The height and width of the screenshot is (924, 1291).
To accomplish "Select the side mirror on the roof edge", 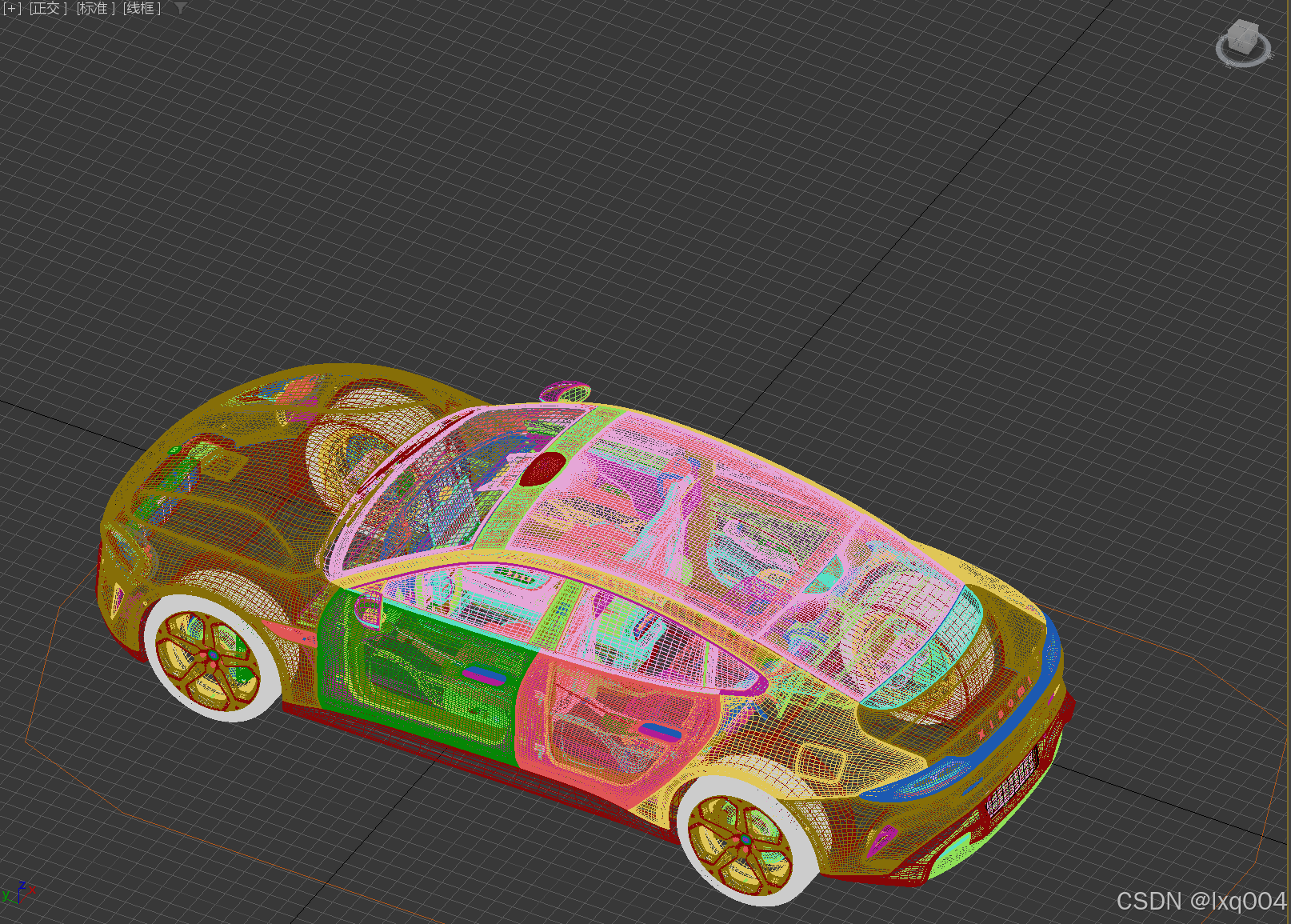I will (x=566, y=392).
